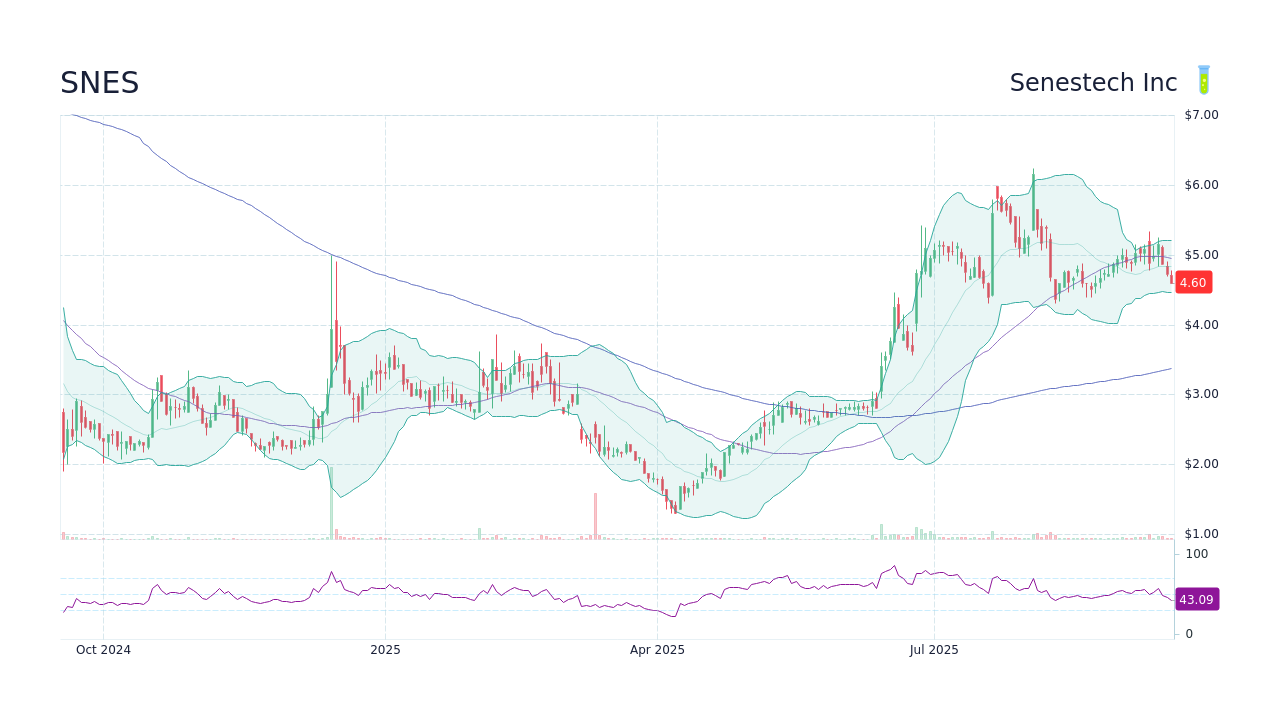
Task: Open the Apr 2025 date axis label
Action: point(657,649)
